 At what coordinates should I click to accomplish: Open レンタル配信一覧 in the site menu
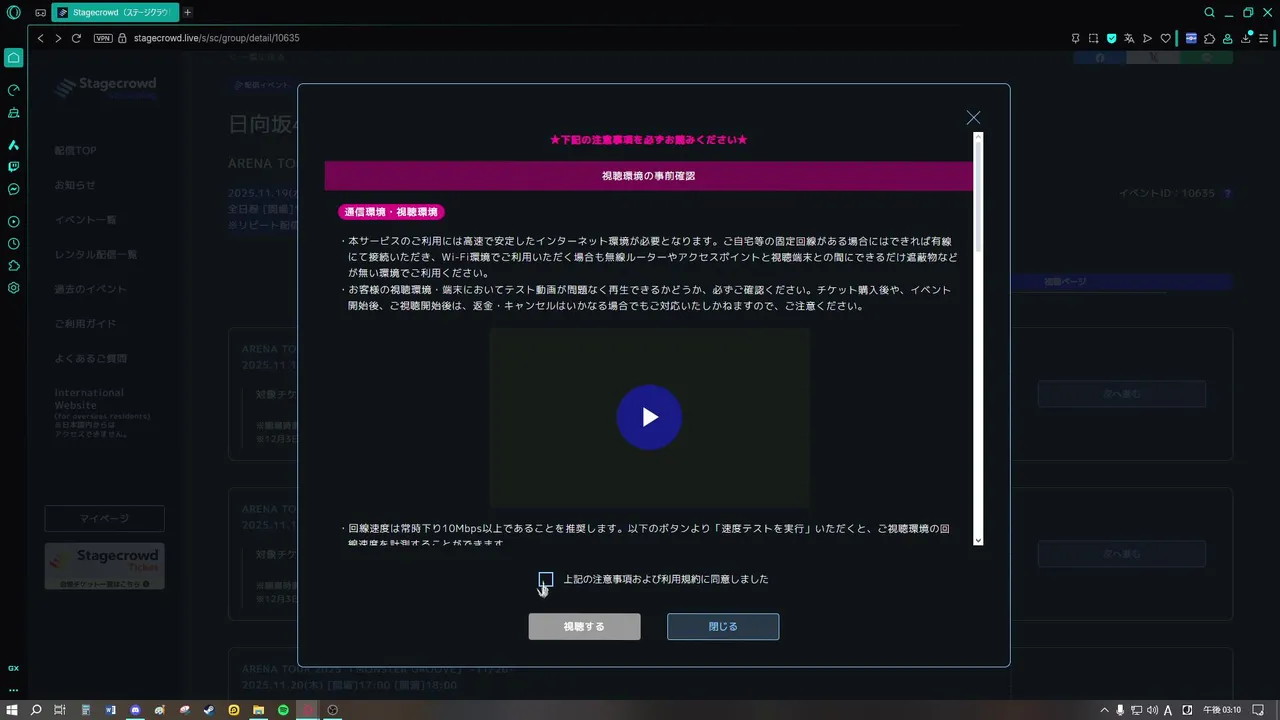(96, 255)
